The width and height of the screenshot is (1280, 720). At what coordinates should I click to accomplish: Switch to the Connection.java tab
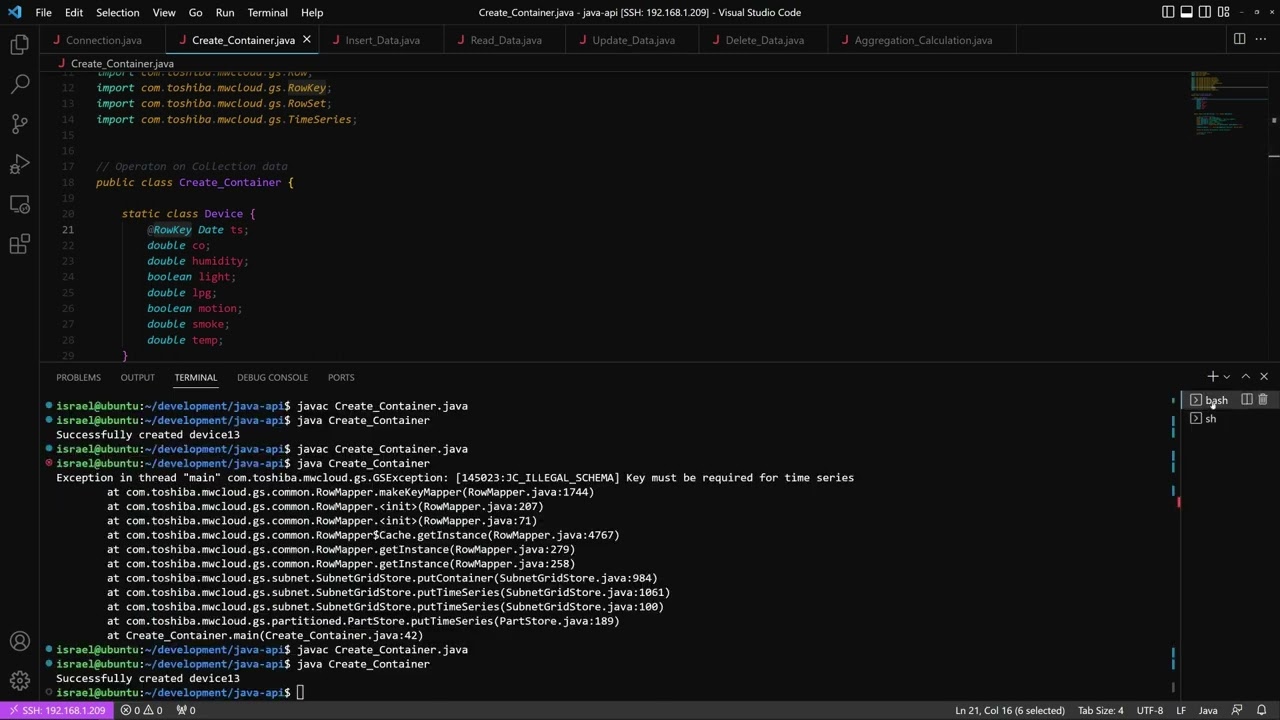click(x=103, y=40)
